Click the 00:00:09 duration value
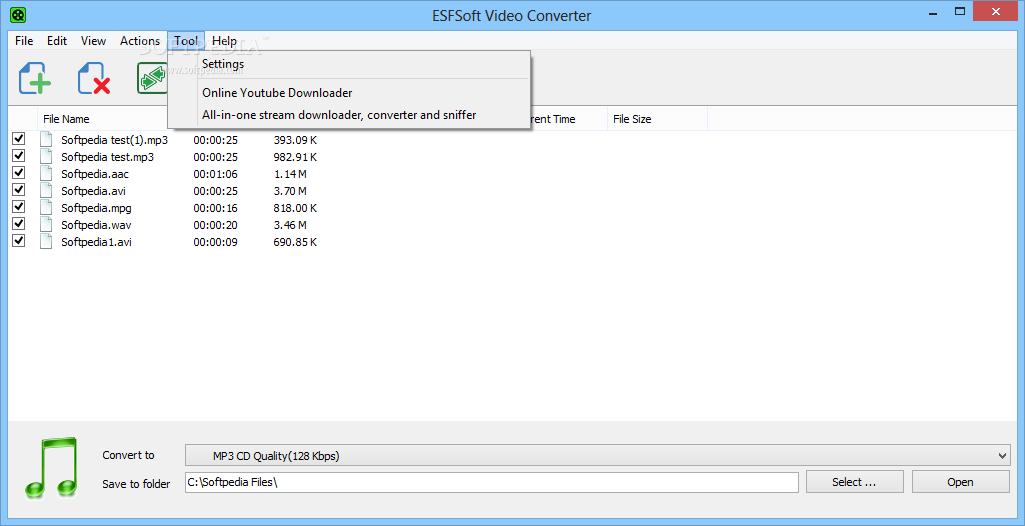This screenshot has height=526, width=1025. pos(215,242)
